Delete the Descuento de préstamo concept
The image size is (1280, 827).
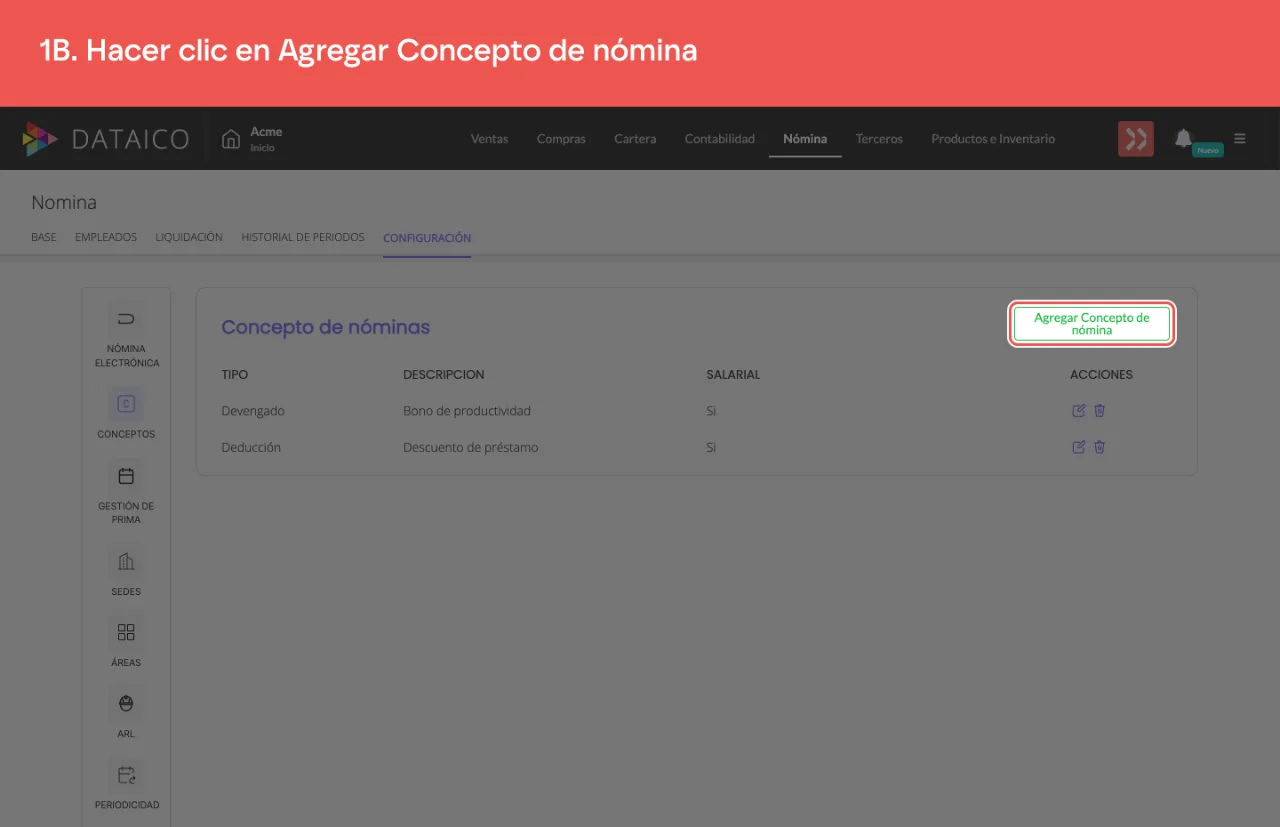point(1099,447)
